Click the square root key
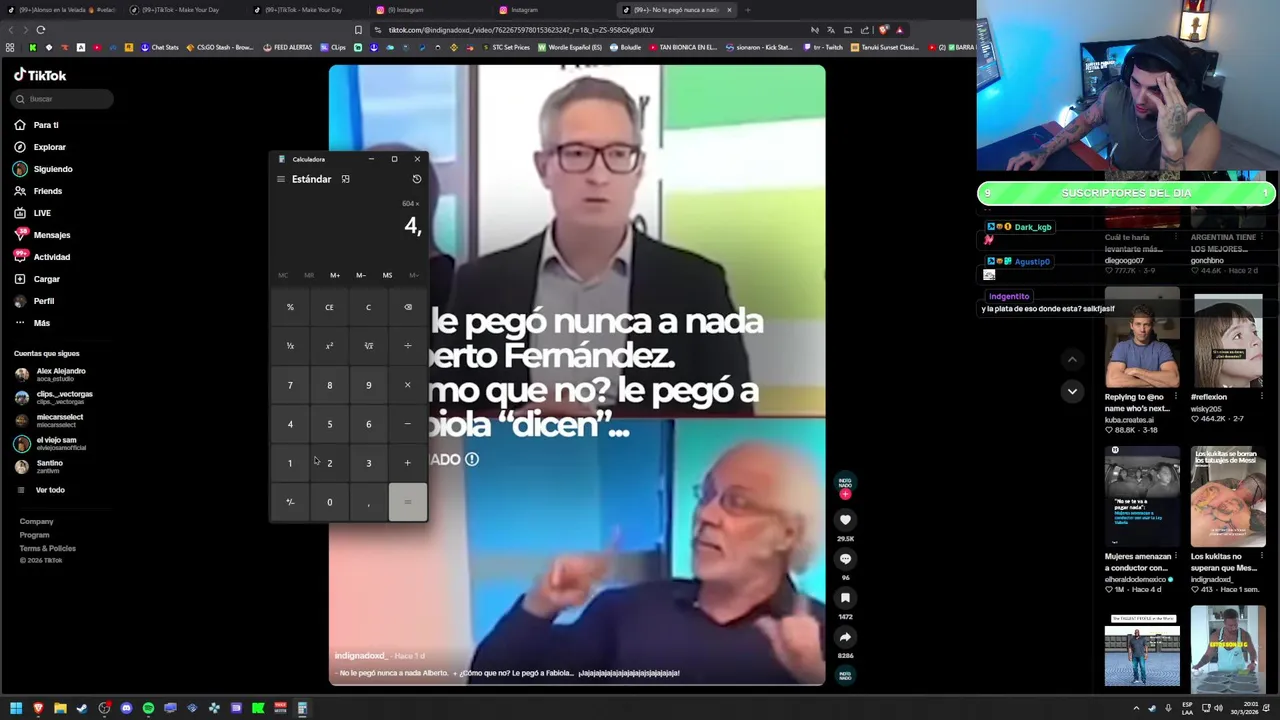Image resolution: width=1280 pixels, height=720 pixels. (x=368, y=346)
